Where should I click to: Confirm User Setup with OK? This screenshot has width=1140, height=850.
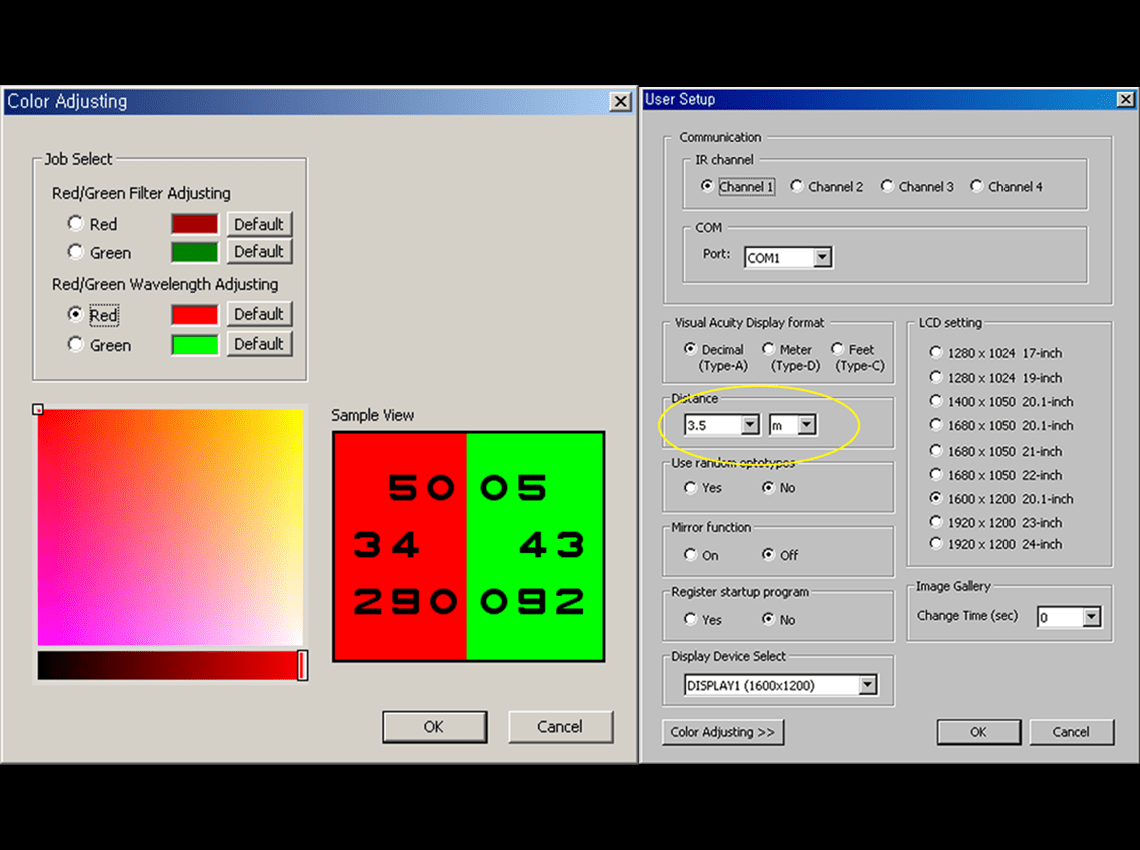(978, 731)
